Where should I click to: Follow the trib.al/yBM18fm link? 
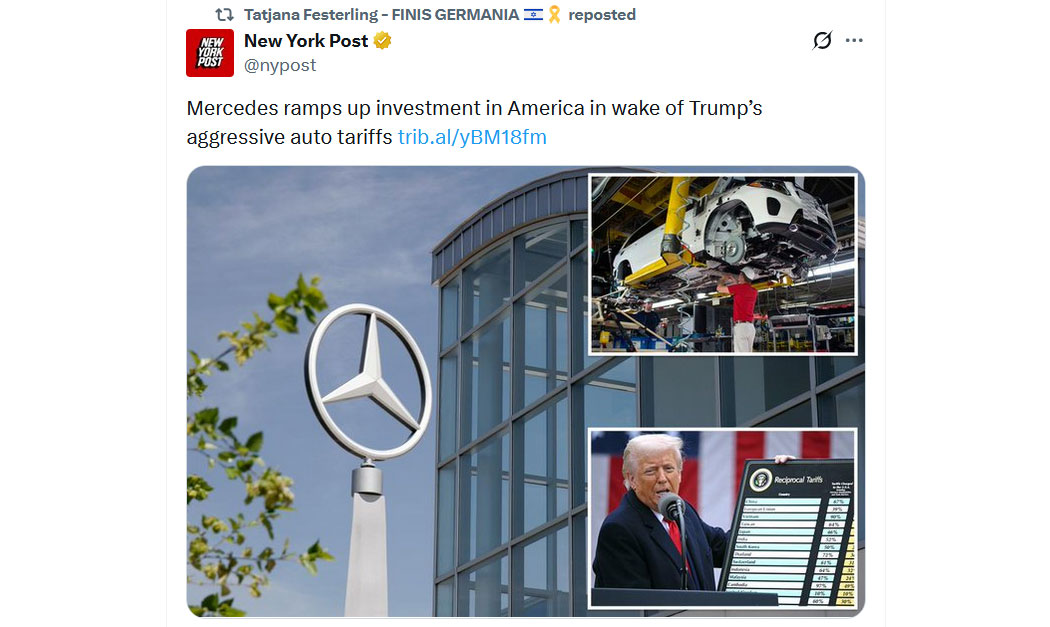click(472, 137)
